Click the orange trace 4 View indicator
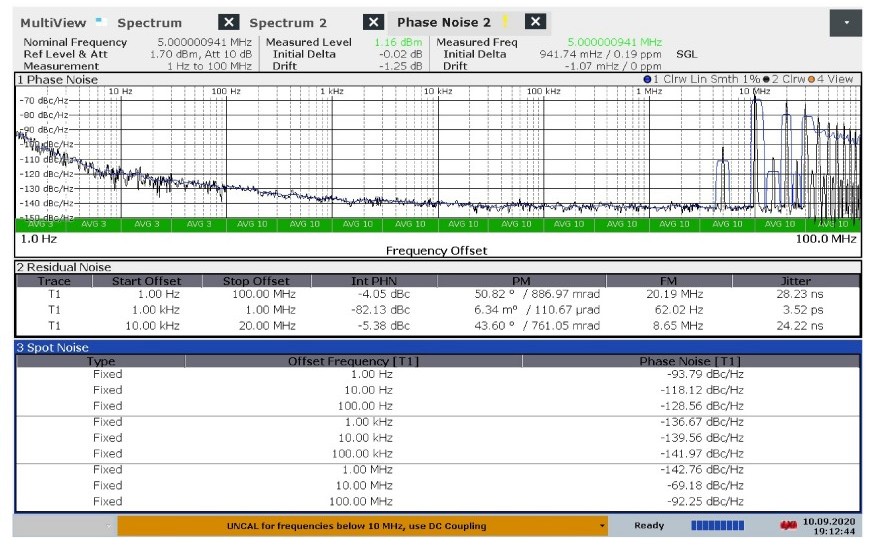The width and height of the screenshot is (877, 546). coord(822,79)
